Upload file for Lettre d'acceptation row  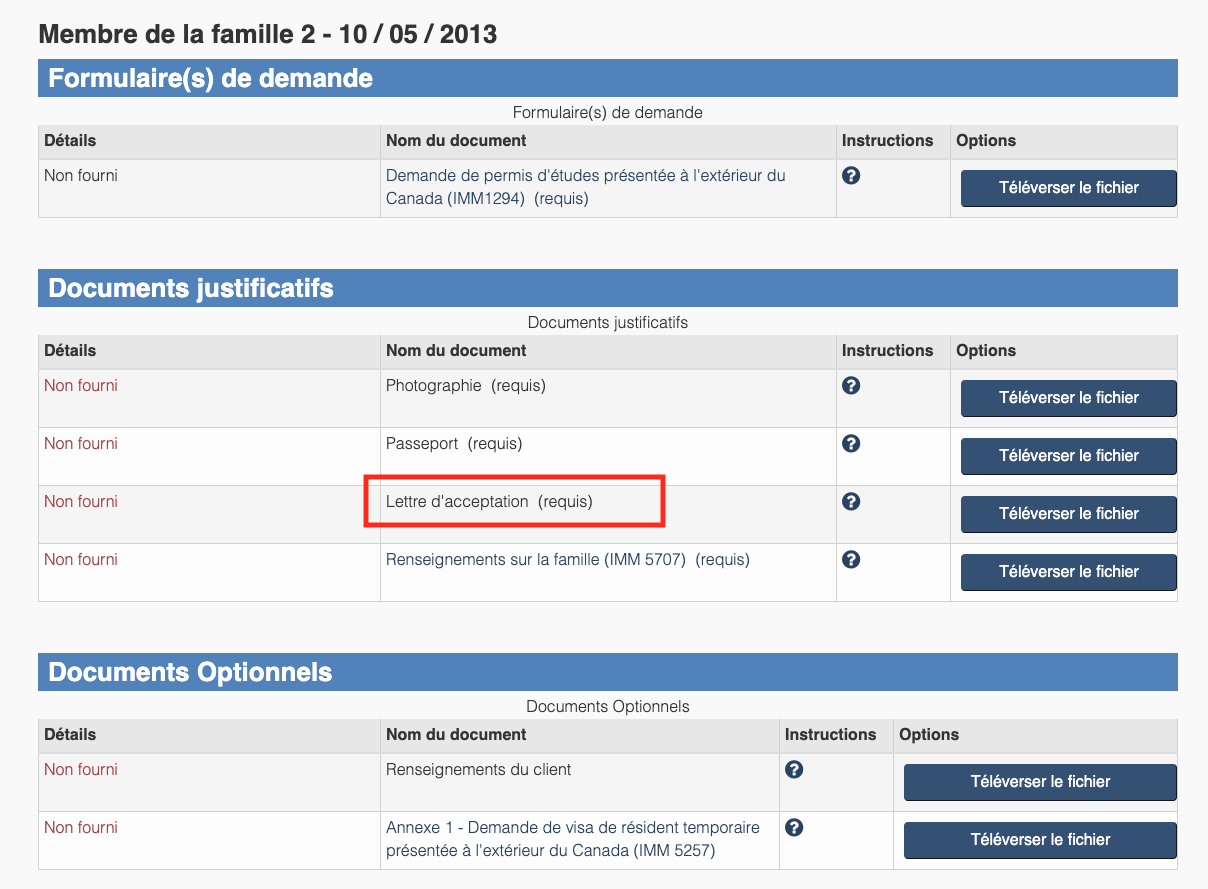pos(1069,514)
